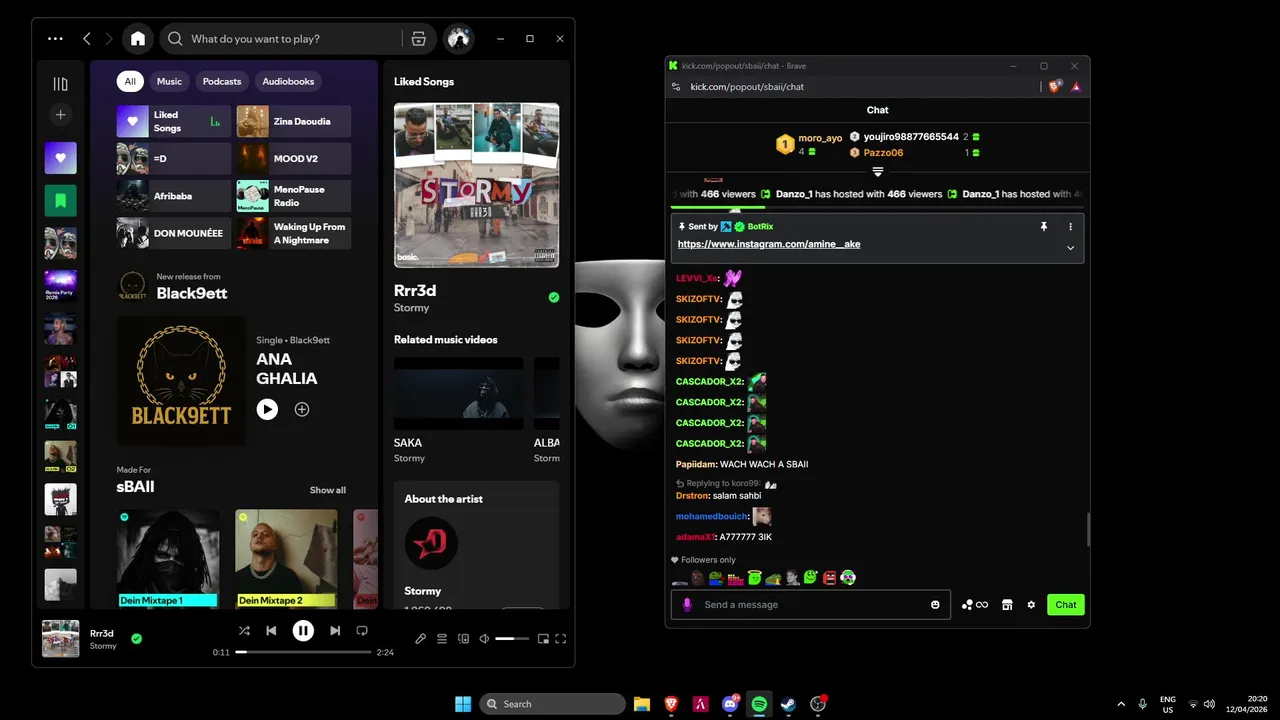Enter Spotify full screen mode
This screenshot has height=720, width=1280.
pyautogui.click(x=561, y=638)
